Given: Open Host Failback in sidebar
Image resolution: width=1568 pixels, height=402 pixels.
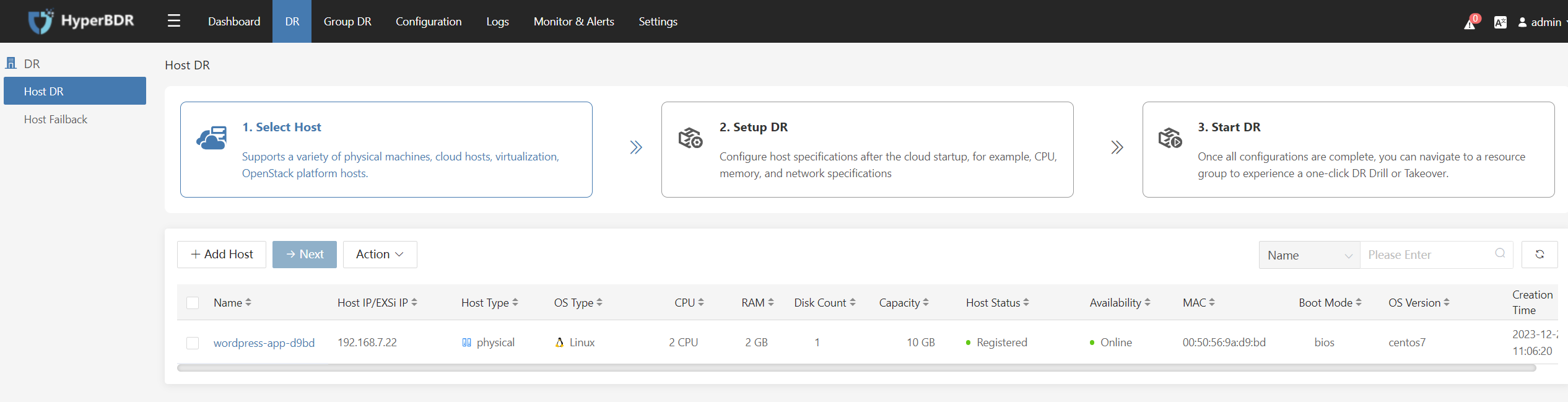Looking at the screenshot, I should [x=56, y=120].
